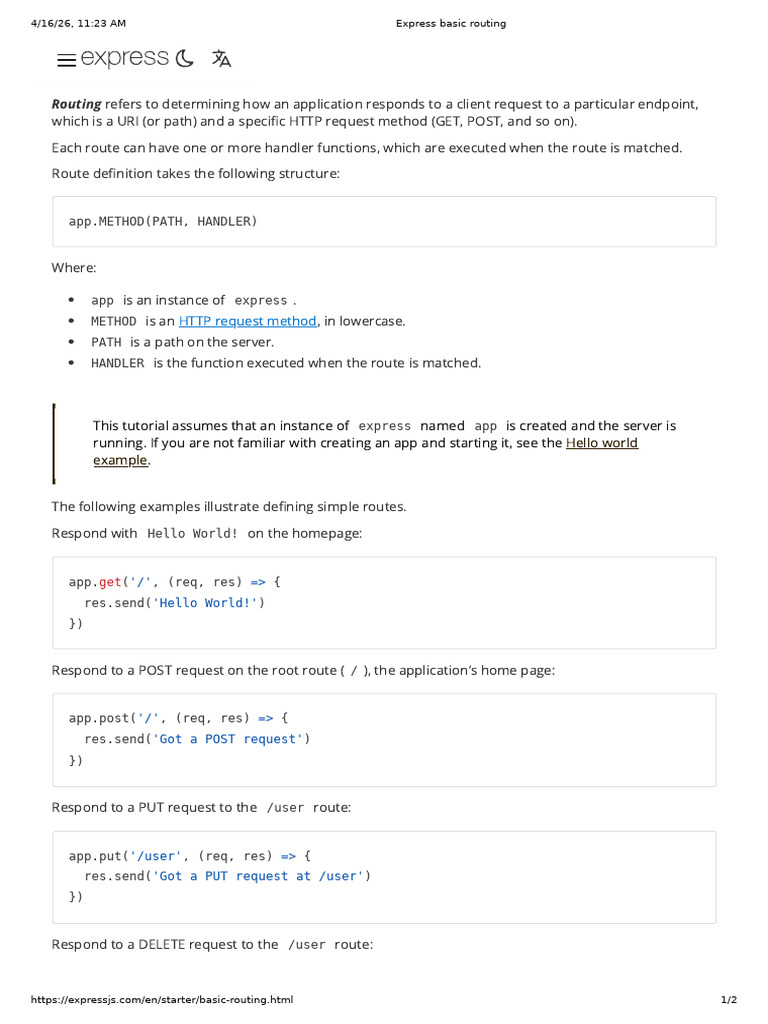Click the tutorial assumption note block
This screenshot has width=768, height=1024.
point(384,443)
